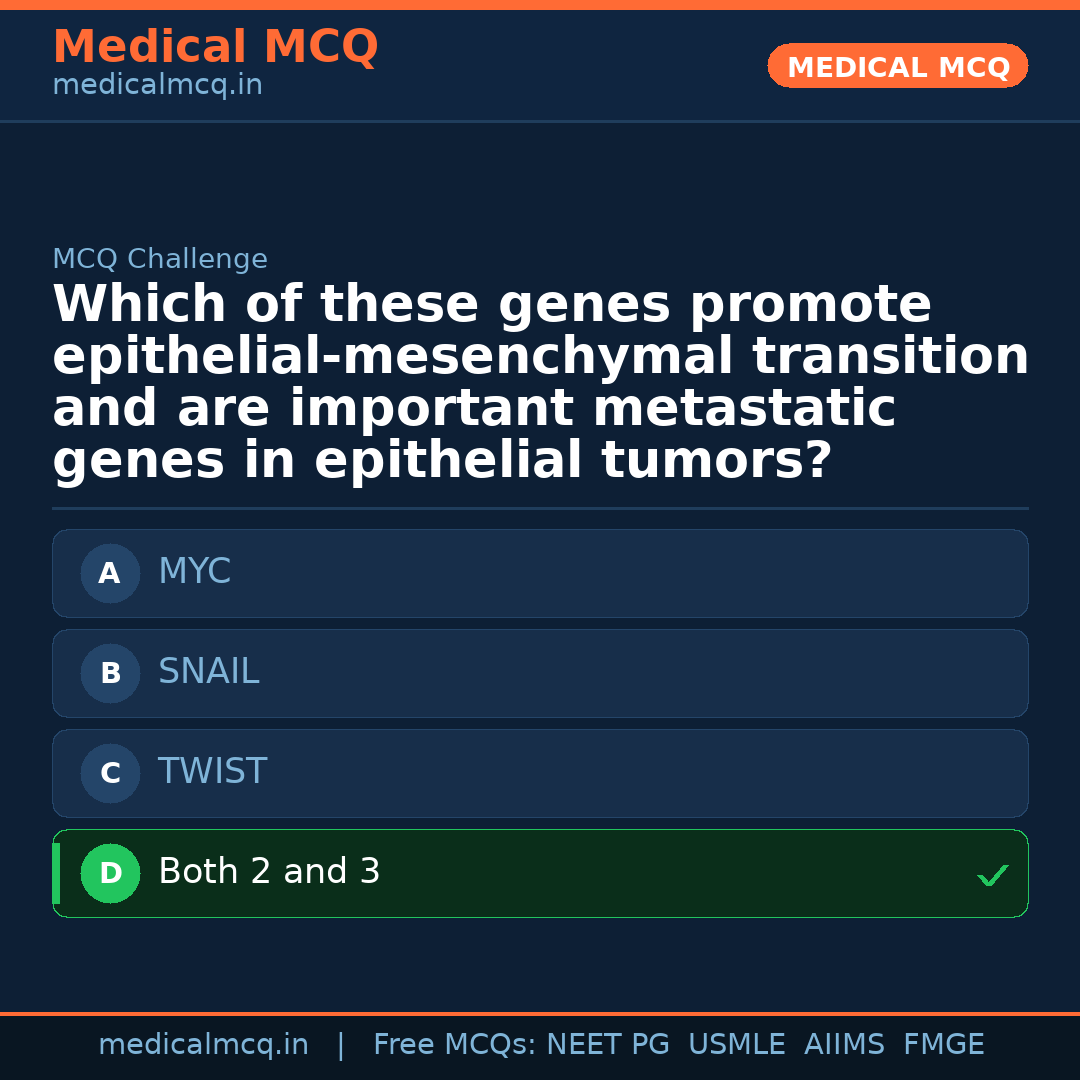
Task: Click the question text about epithelial-mesenchymal transition
Action: coord(540,383)
